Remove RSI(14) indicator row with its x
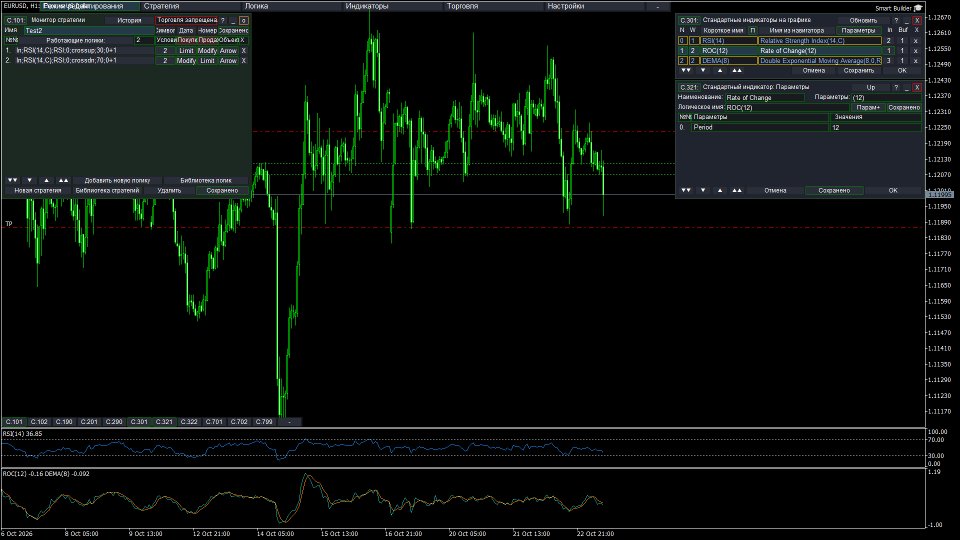This screenshot has width=960, height=540. coord(916,41)
